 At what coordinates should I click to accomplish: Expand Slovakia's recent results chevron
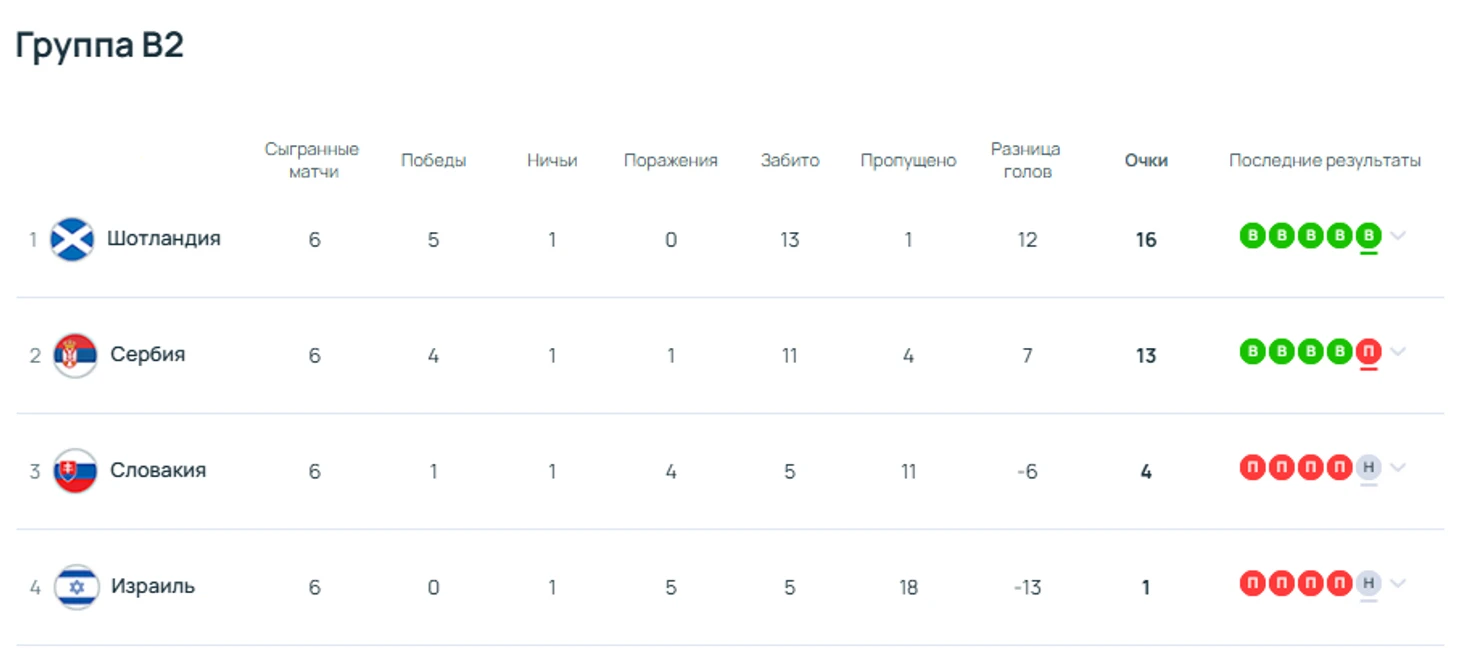pos(1398,467)
